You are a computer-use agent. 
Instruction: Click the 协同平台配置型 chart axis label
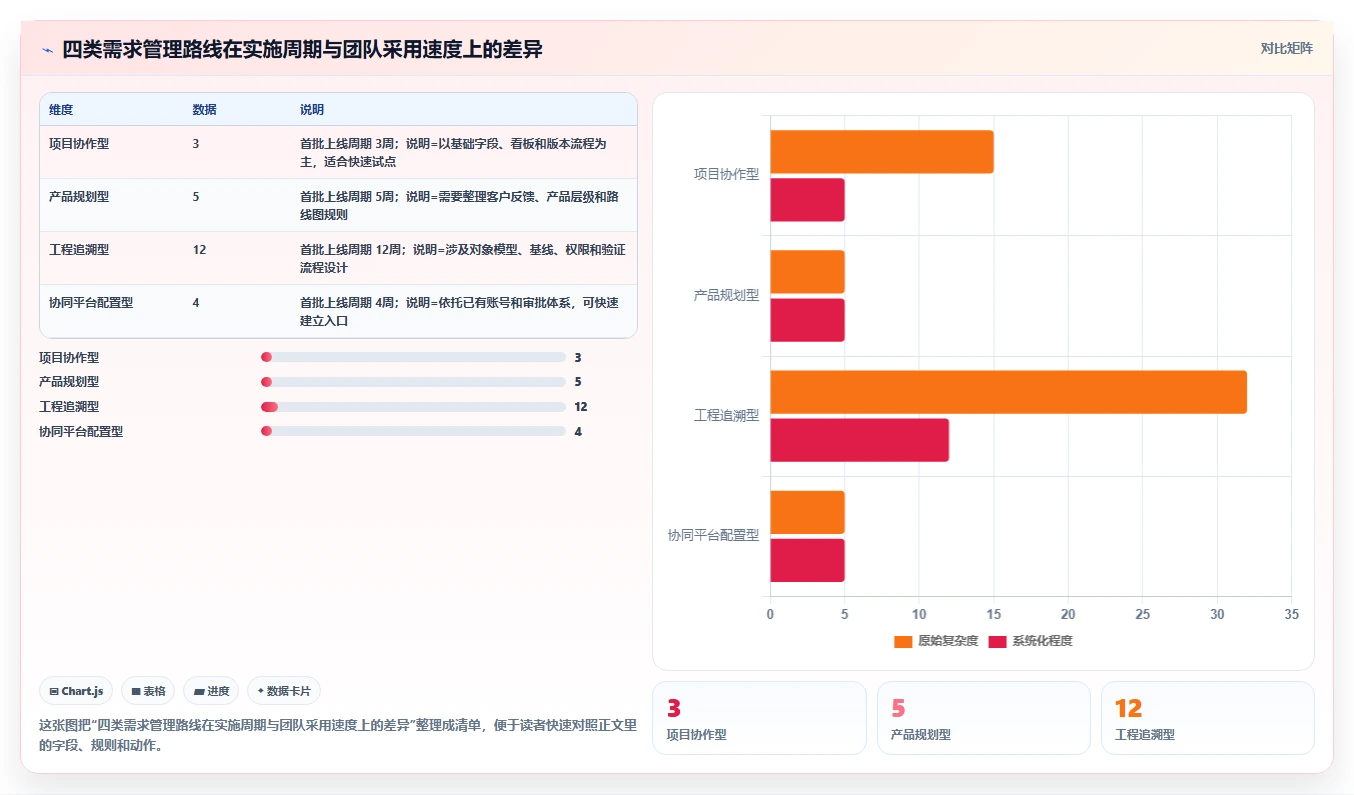pos(713,536)
